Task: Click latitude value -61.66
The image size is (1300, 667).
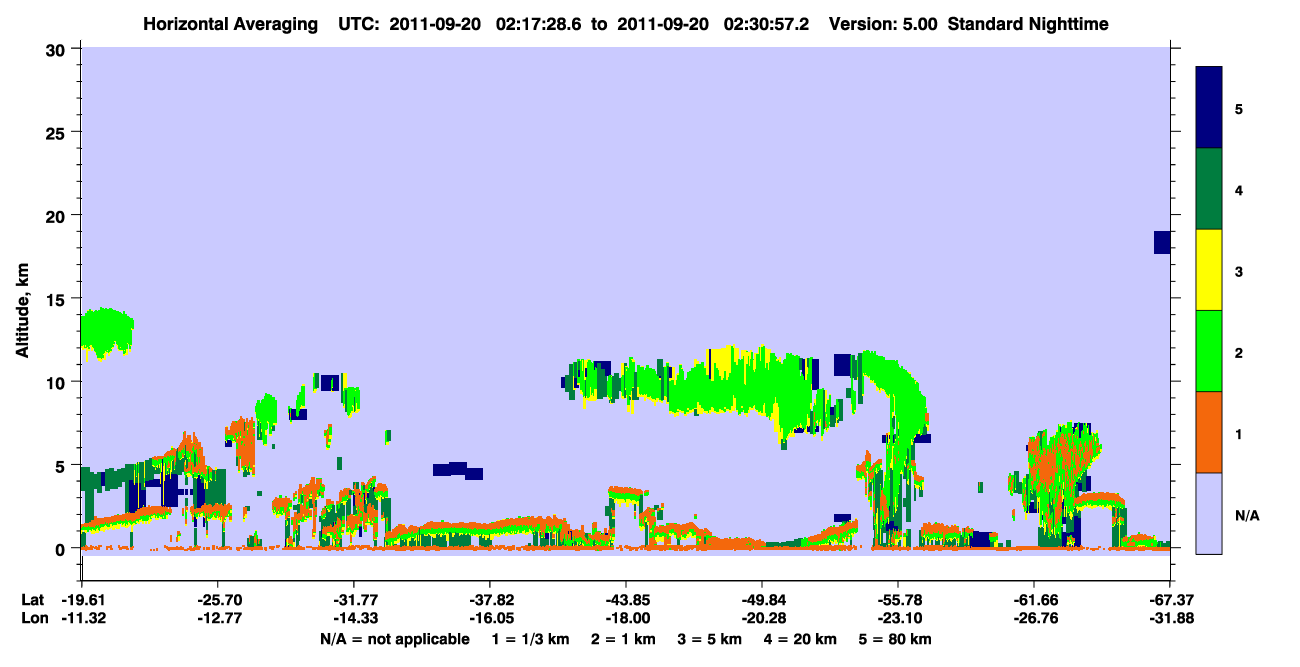Action: 1034,600
